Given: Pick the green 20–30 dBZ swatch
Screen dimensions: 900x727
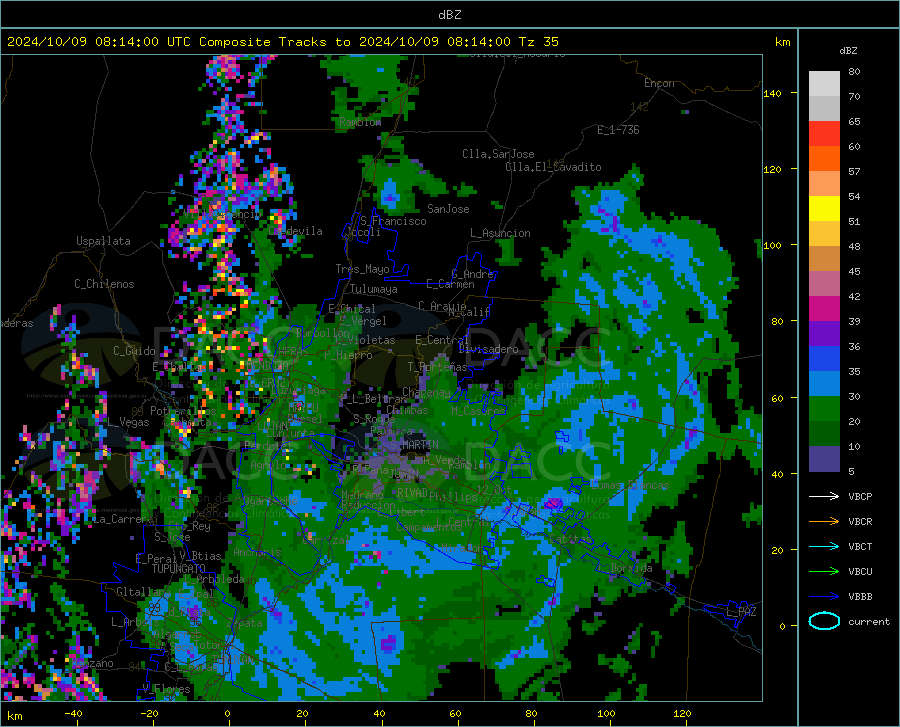Looking at the screenshot, I should click(x=824, y=409).
